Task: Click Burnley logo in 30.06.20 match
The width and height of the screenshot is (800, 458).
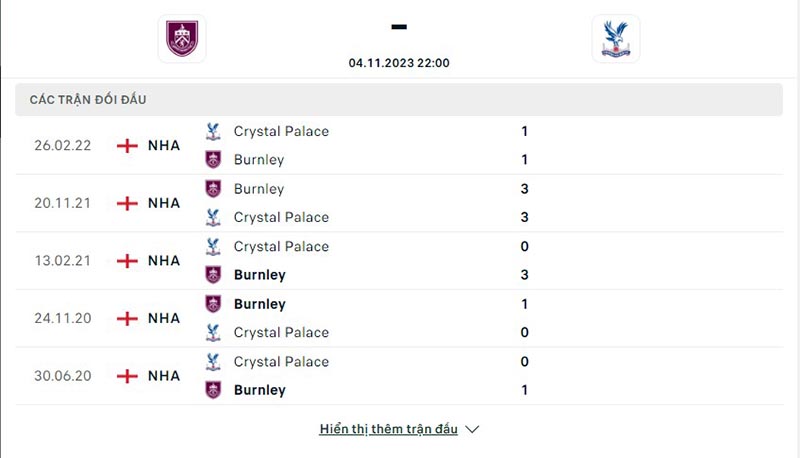Action: (212, 390)
